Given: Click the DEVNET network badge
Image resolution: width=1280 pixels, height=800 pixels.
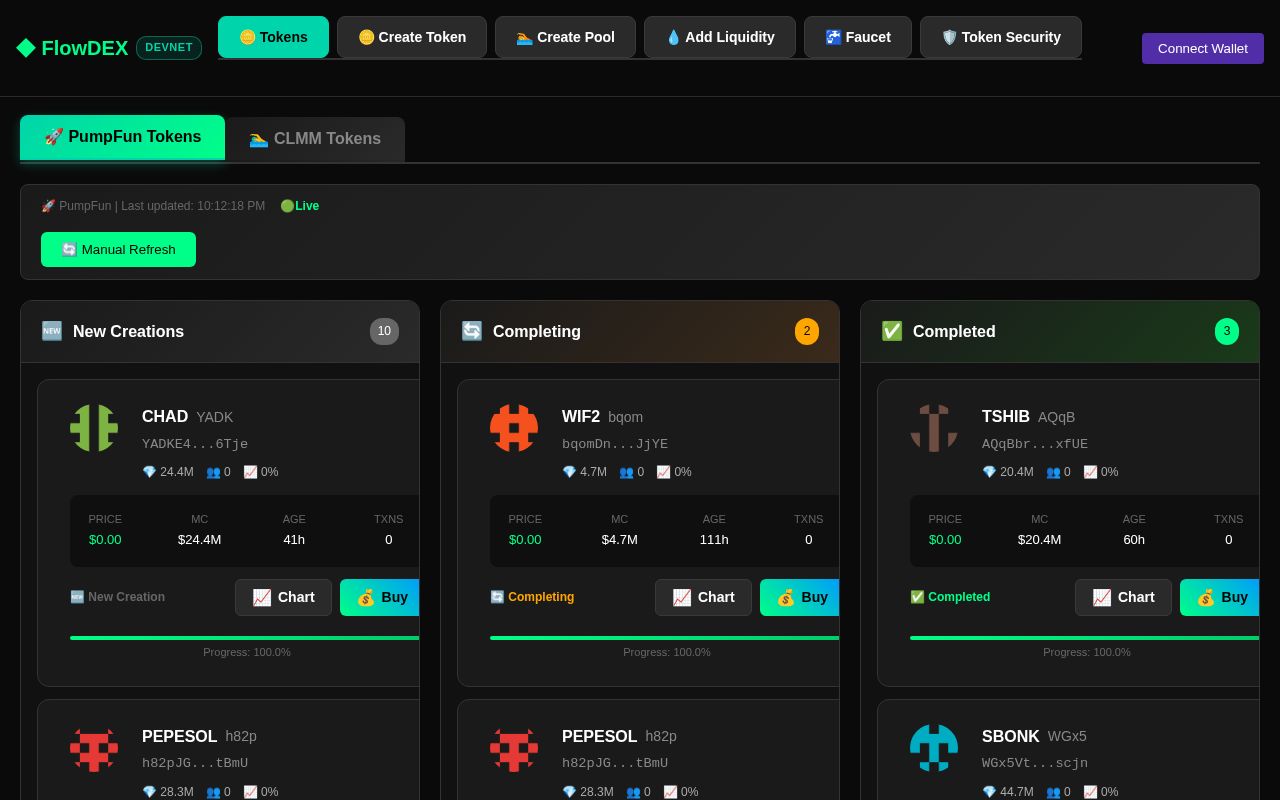Looking at the screenshot, I should click(x=169, y=48).
